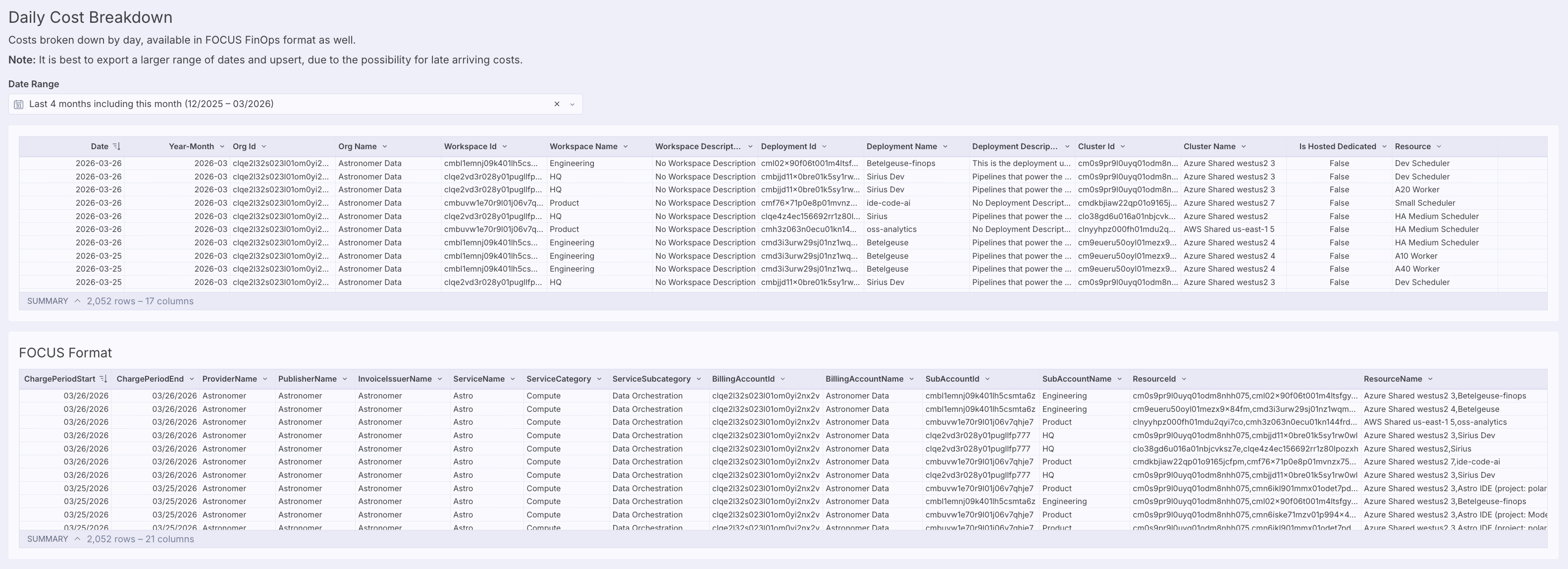Image resolution: width=1568 pixels, height=569 pixels.
Task: Collapse the SUMMARY of the FOCUS Format table
Action: (77, 539)
